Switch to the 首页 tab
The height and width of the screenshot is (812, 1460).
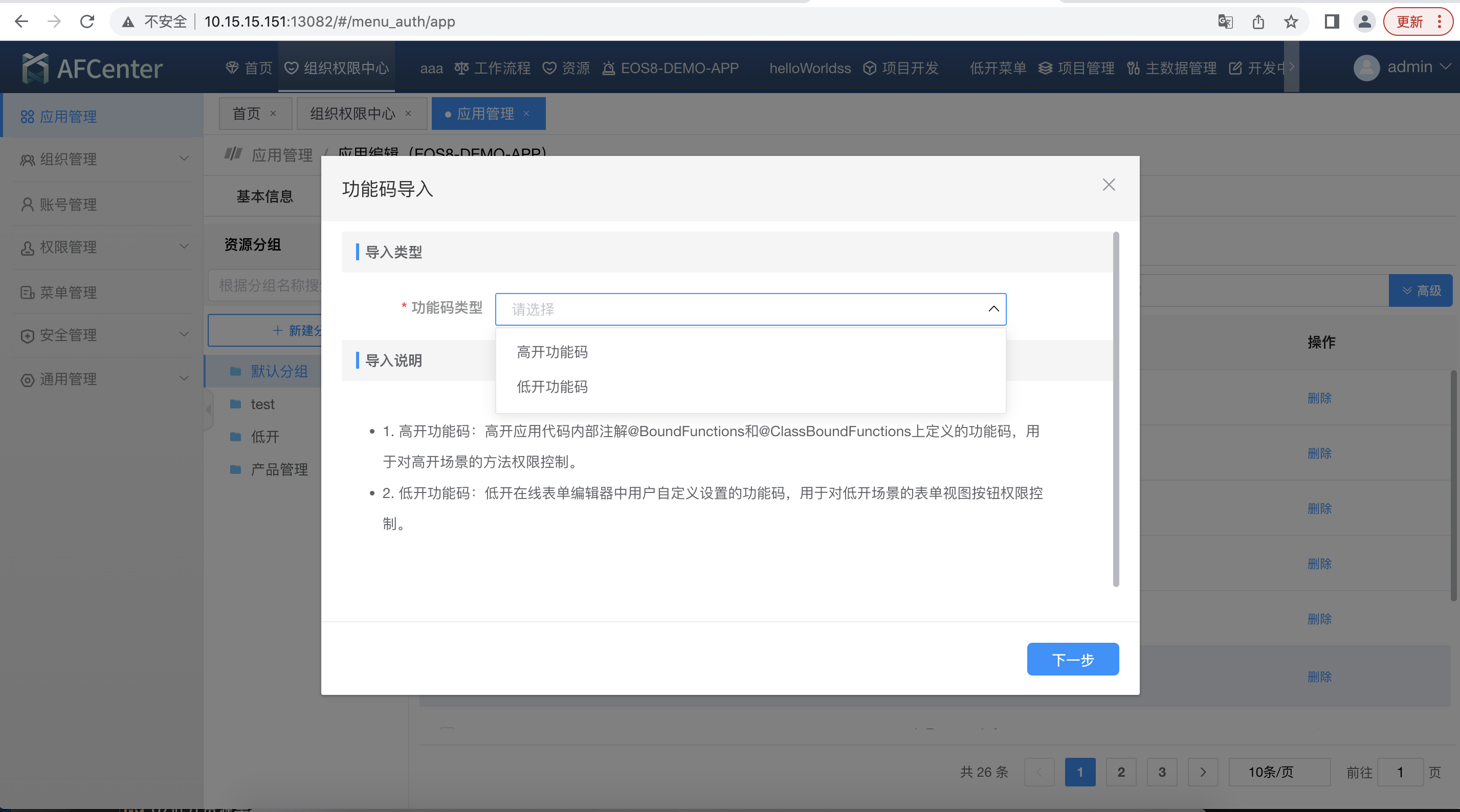[x=246, y=114]
